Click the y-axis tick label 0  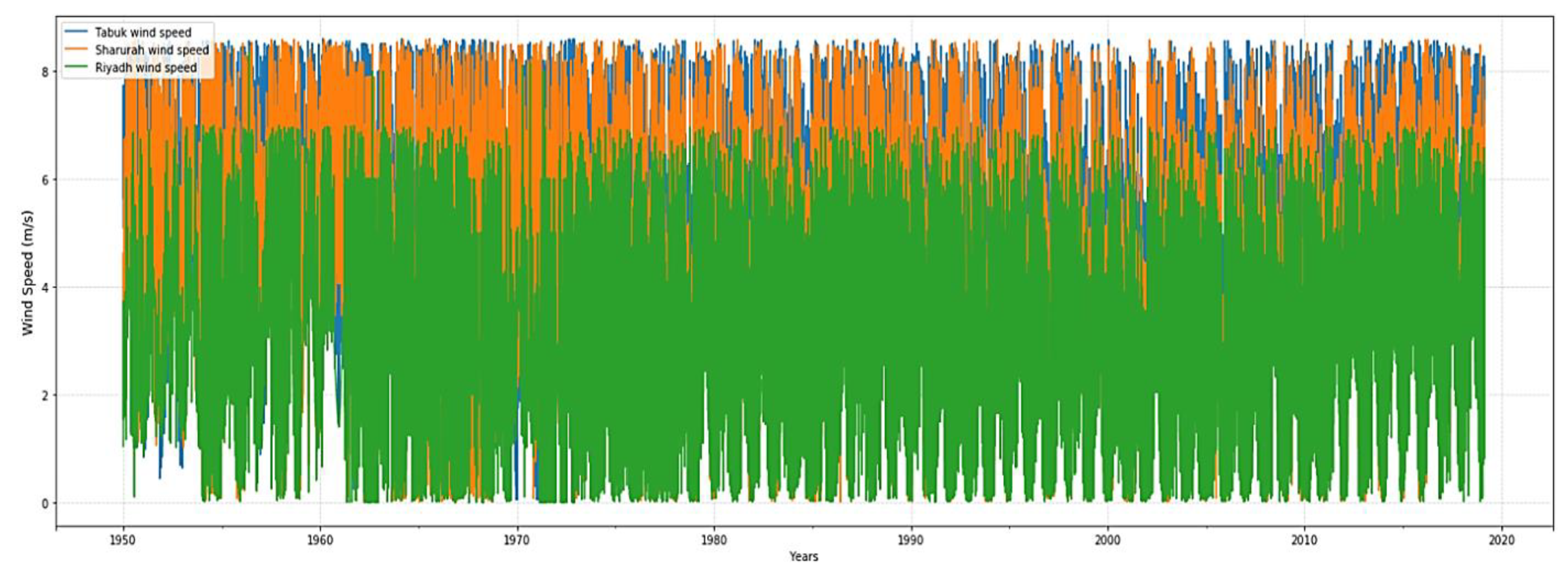click(x=45, y=503)
